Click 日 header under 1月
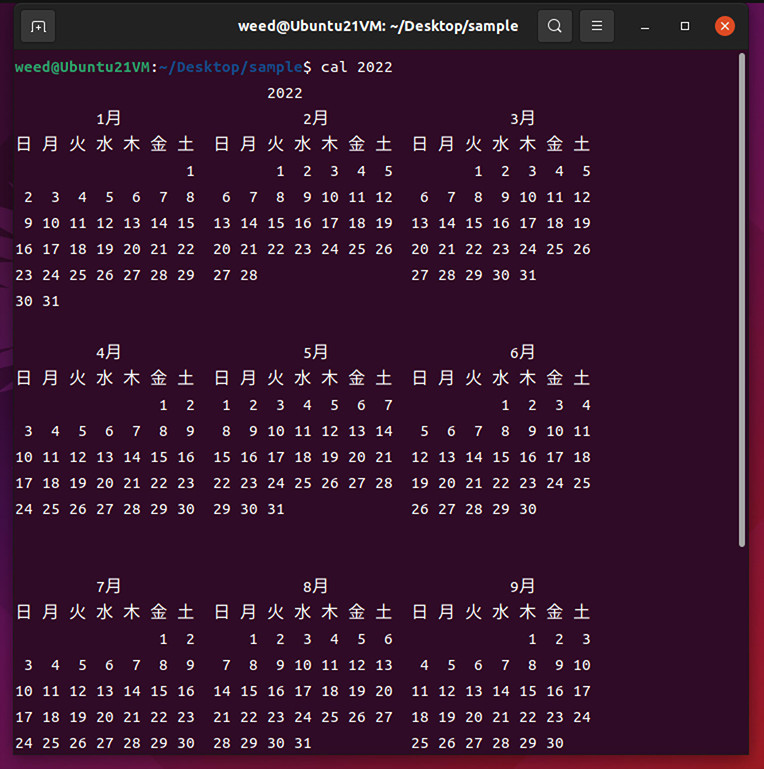Viewport: 764px width, 769px height. [24, 144]
